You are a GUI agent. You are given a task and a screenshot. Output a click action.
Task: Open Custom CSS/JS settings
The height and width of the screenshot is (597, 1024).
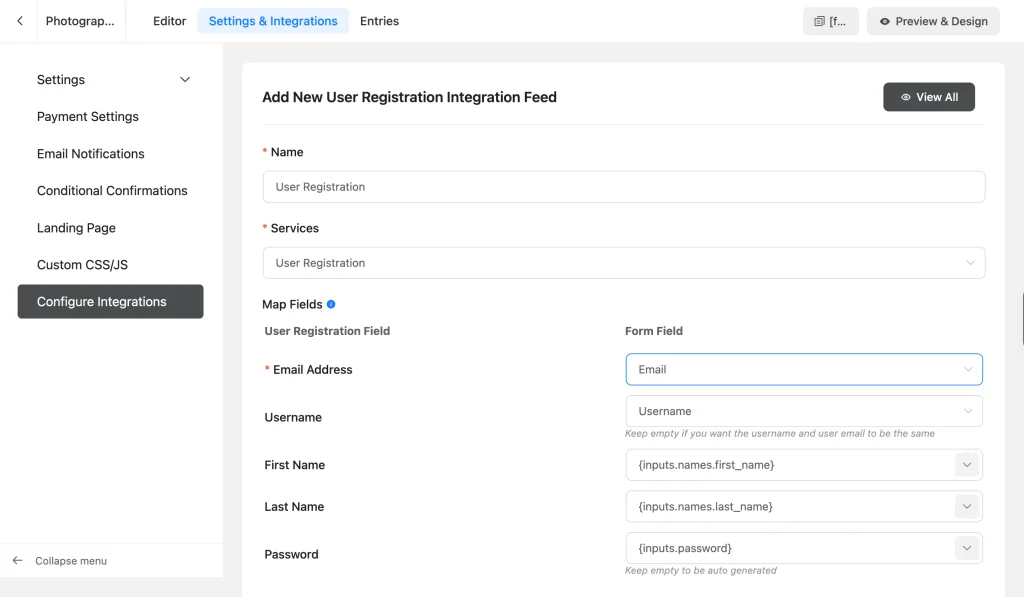82,265
